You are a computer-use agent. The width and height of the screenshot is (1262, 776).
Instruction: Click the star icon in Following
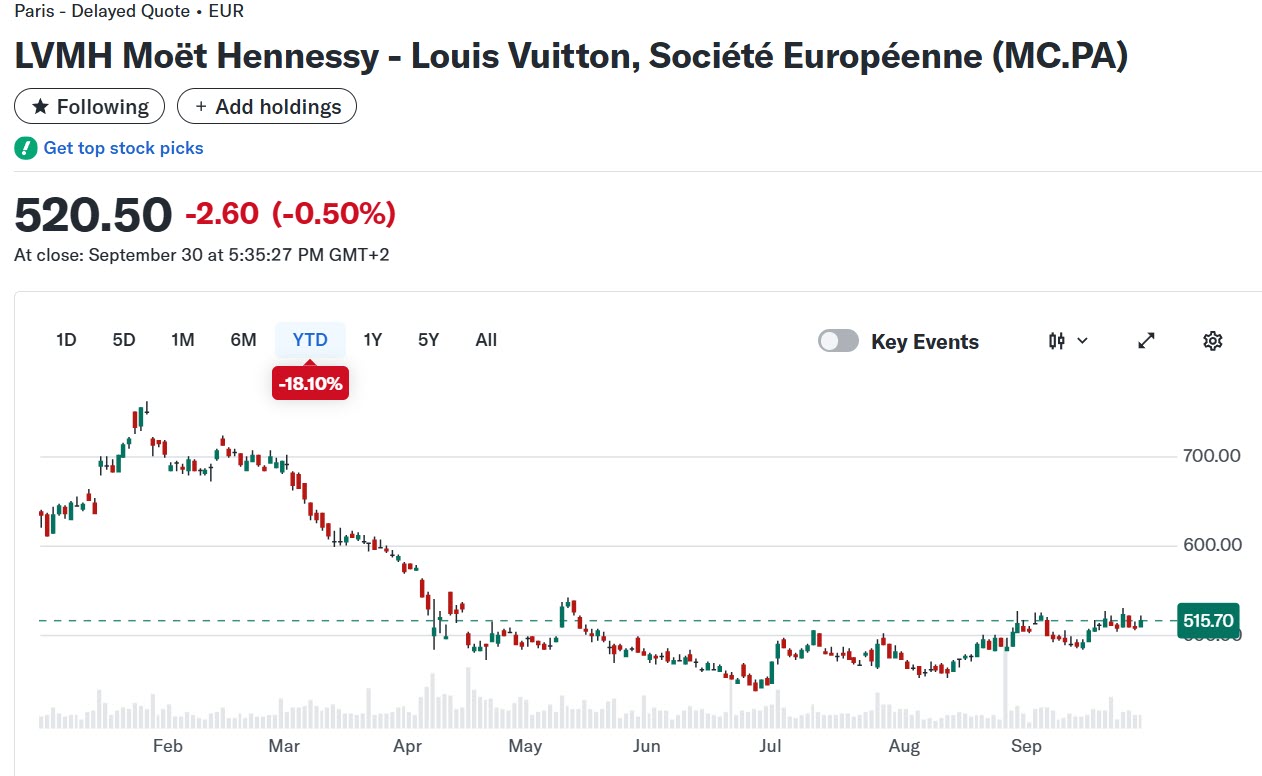pyautogui.click(x=41, y=107)
